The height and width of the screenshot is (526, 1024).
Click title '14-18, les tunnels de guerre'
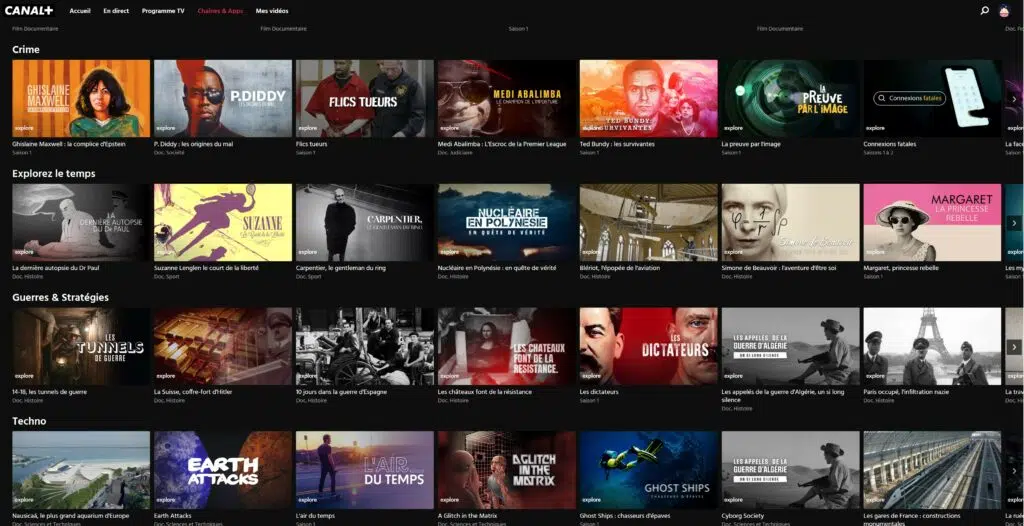coord(50,392)
